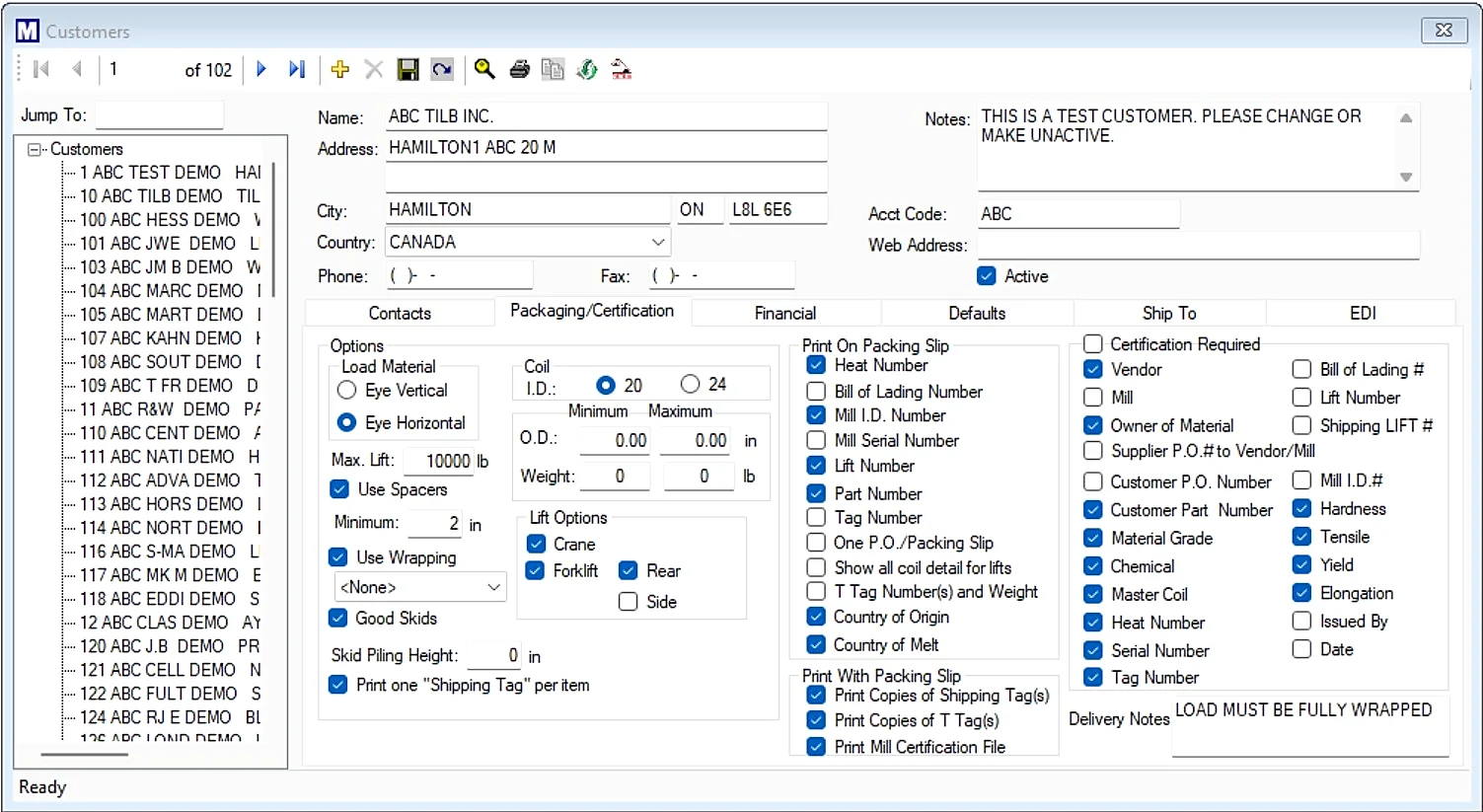Click the green recycle toolbar icon
The image size is (1483, 812).
click(586, 69)
